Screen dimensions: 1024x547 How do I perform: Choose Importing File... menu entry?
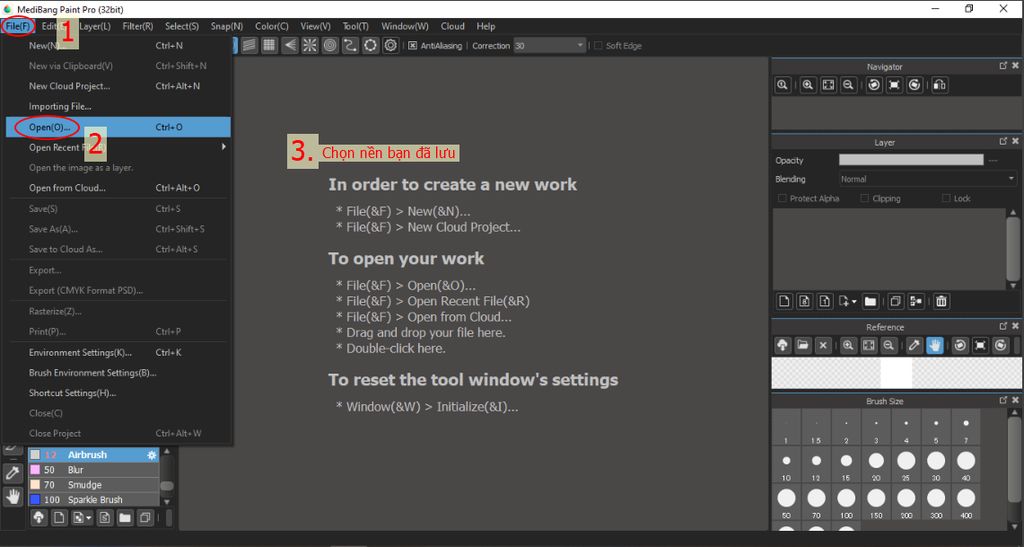[118, 106]
